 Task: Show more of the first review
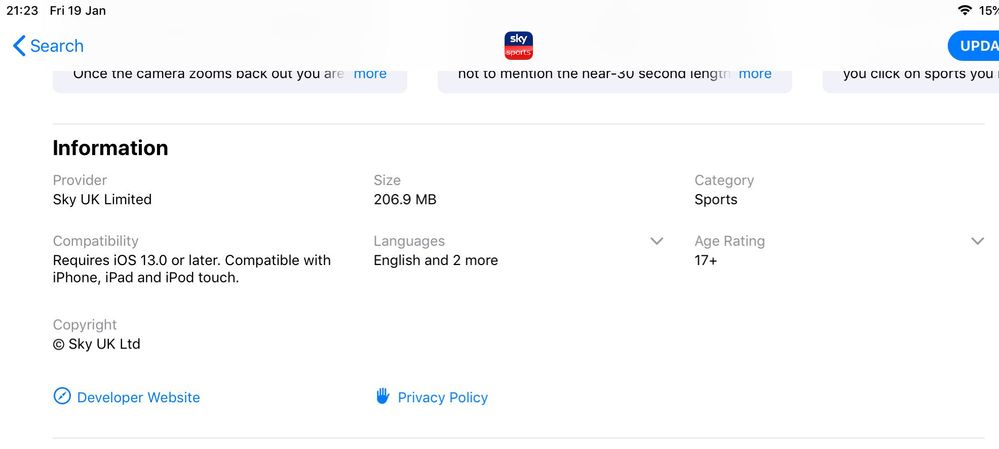(x=370, y=73)
